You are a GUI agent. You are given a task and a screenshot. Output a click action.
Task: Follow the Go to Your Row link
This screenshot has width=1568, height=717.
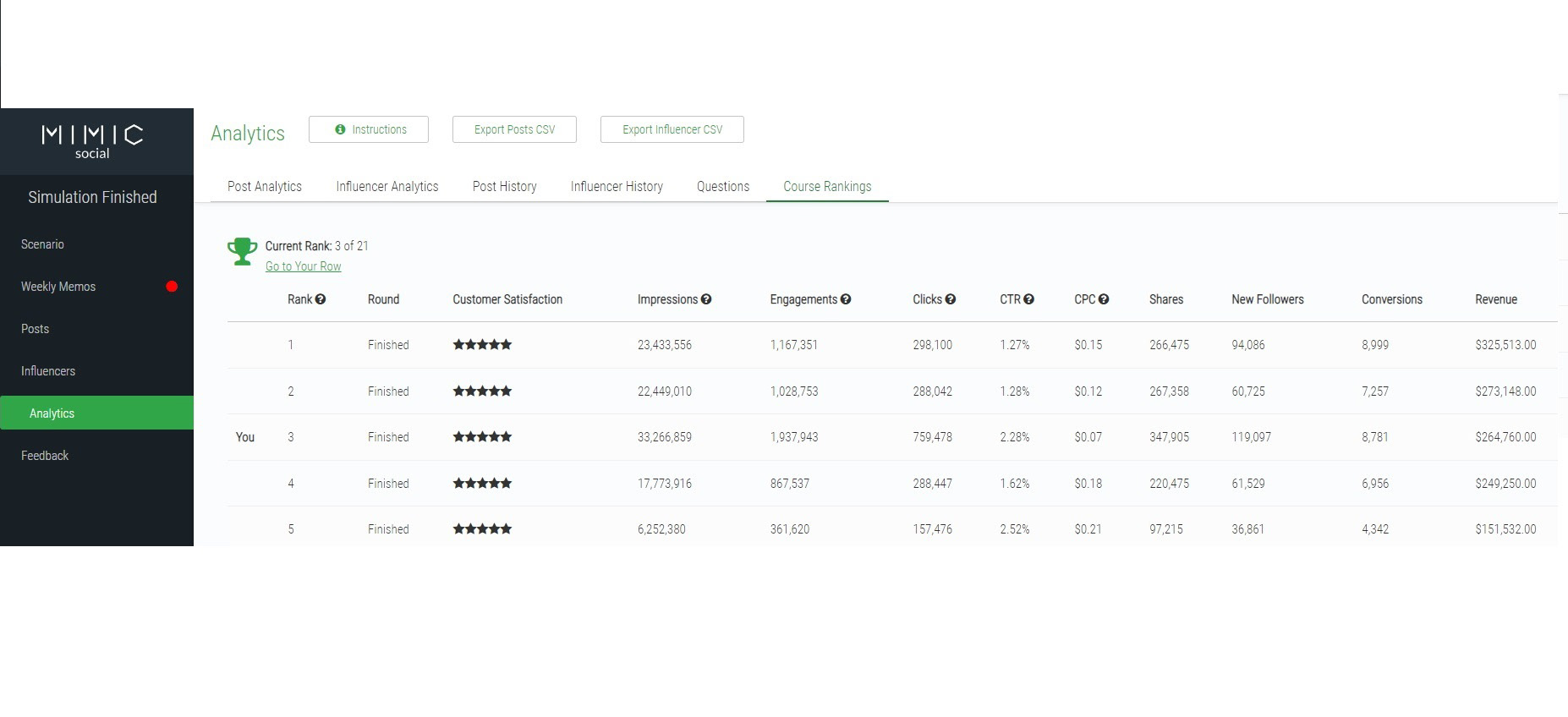click(x=303, y=266)
